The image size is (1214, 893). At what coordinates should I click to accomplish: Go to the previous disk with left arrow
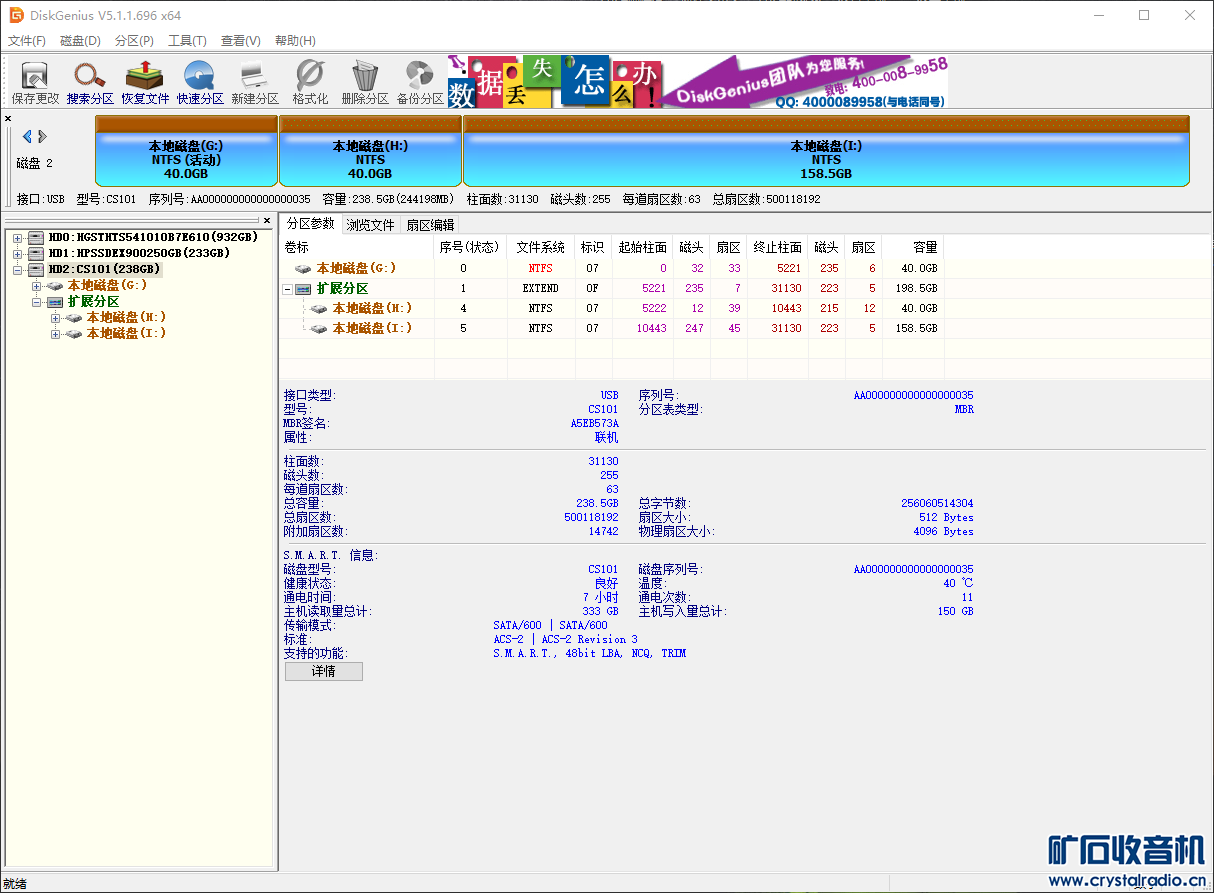click(27, 136)
